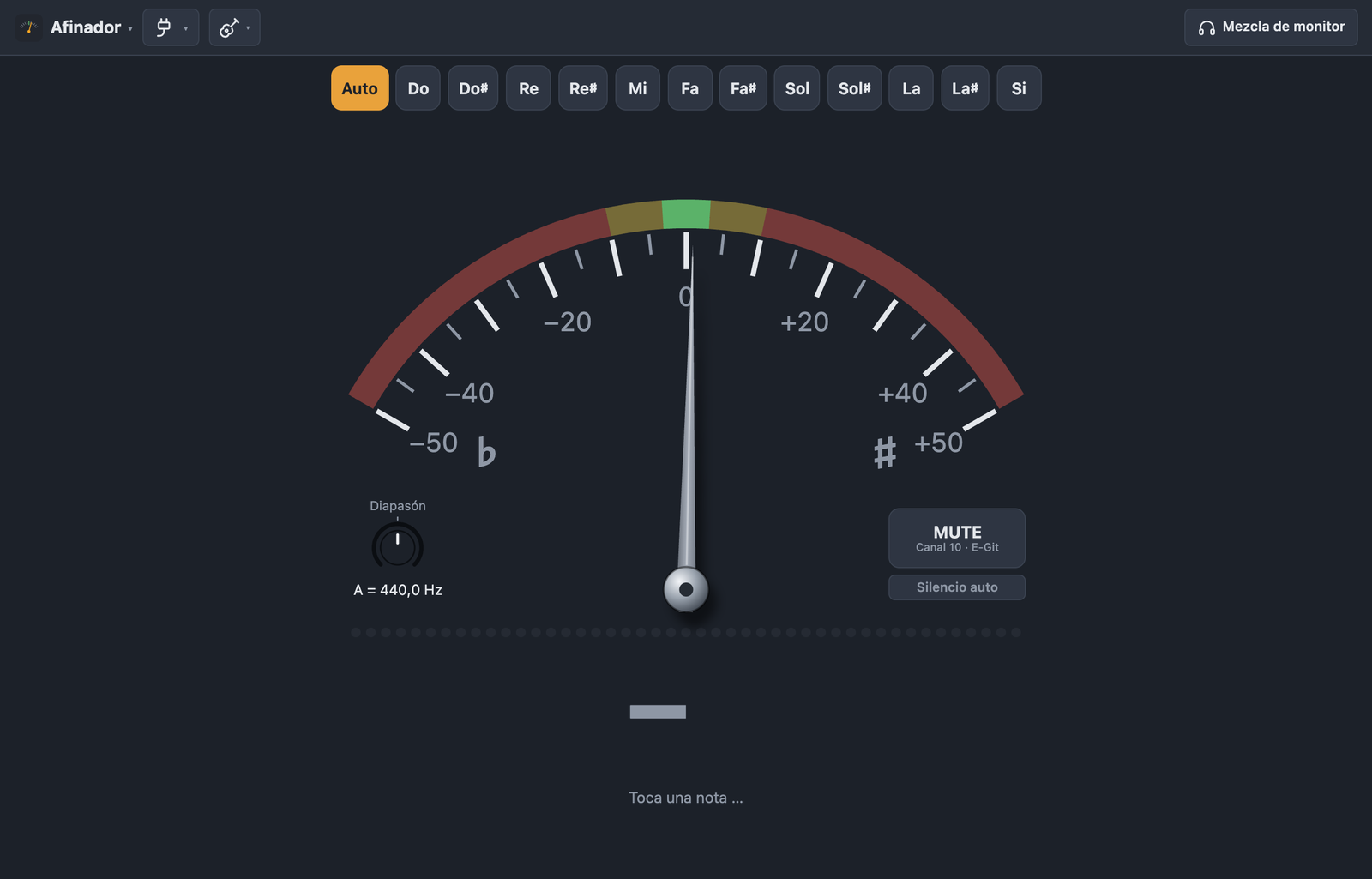Select the Sol note button
This screenshot has width=1372, height=879.
[x=797, y=88]
